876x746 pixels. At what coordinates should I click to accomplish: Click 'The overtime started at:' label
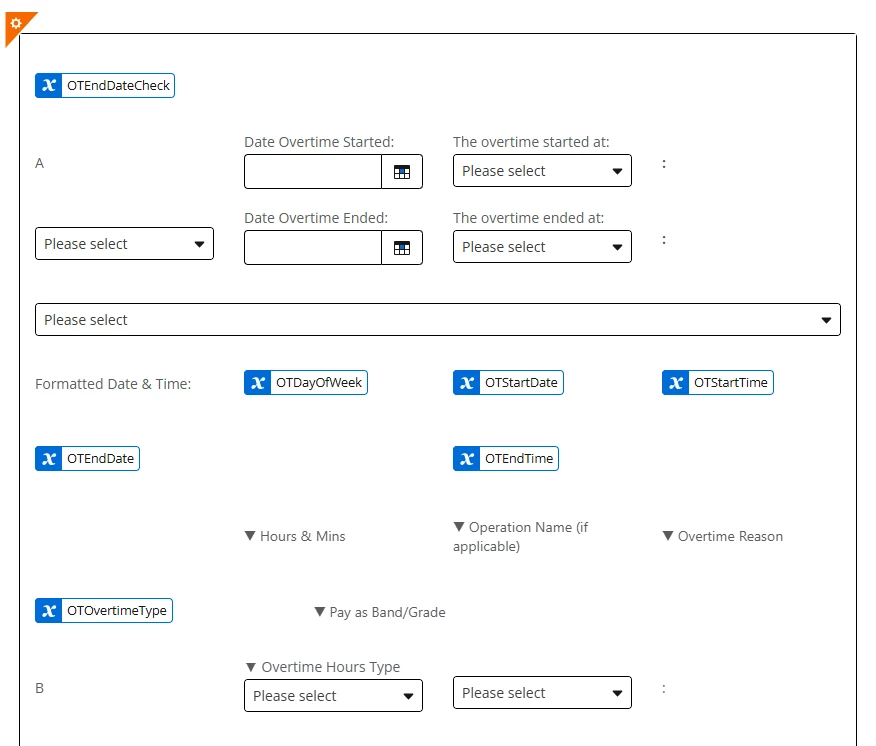coord(531,142)
